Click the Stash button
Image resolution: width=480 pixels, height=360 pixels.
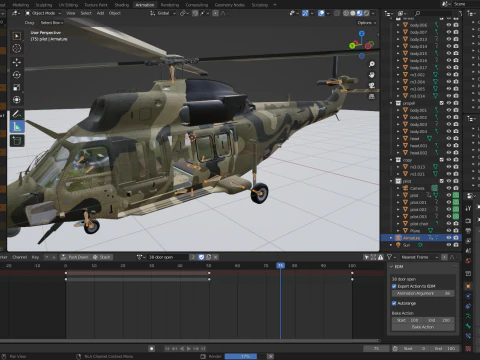102,257
